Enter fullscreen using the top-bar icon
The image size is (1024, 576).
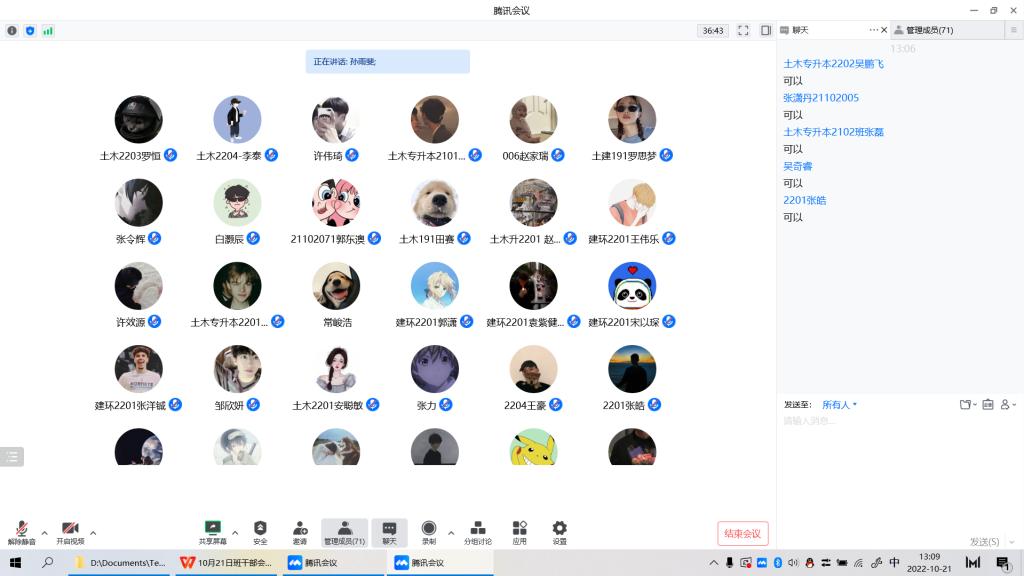(743, 31)
